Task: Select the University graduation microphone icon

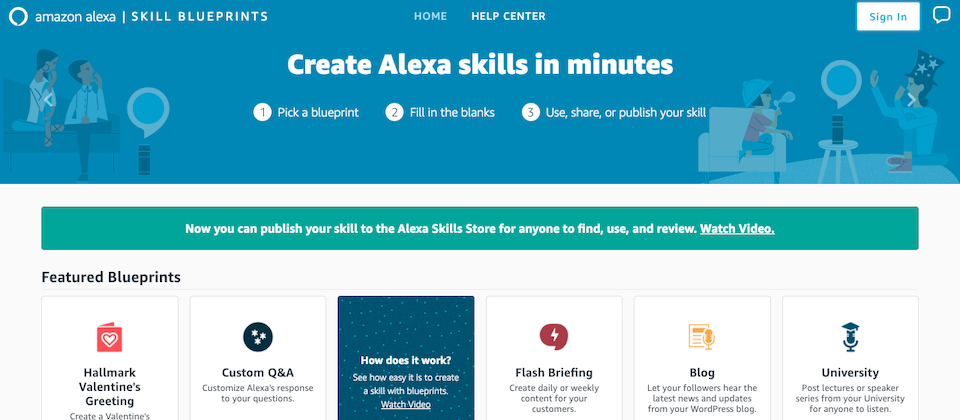Action: (x=850, y=337)
